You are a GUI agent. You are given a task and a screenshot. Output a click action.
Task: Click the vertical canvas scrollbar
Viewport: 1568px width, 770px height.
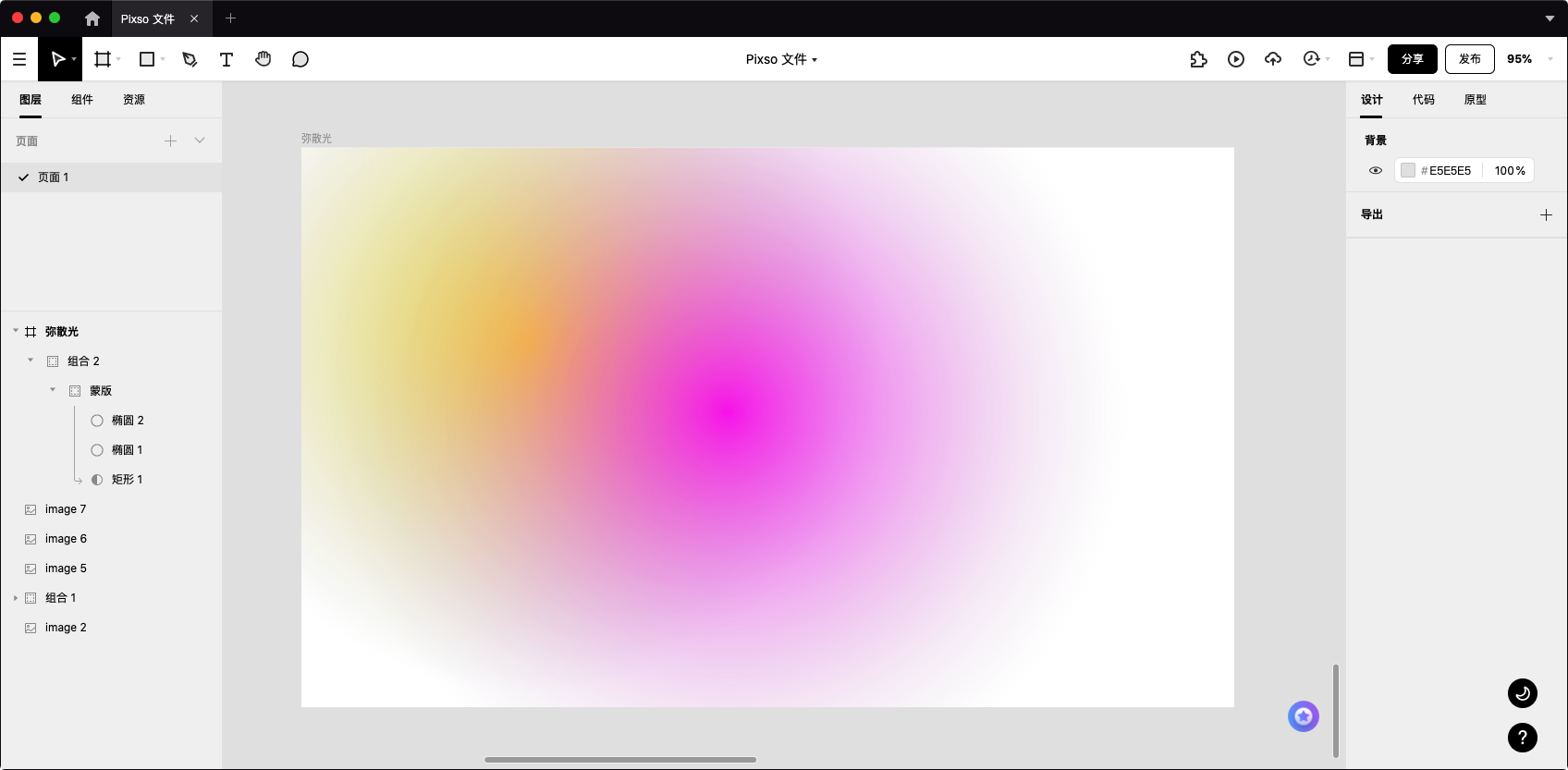tap(1335, 711)
